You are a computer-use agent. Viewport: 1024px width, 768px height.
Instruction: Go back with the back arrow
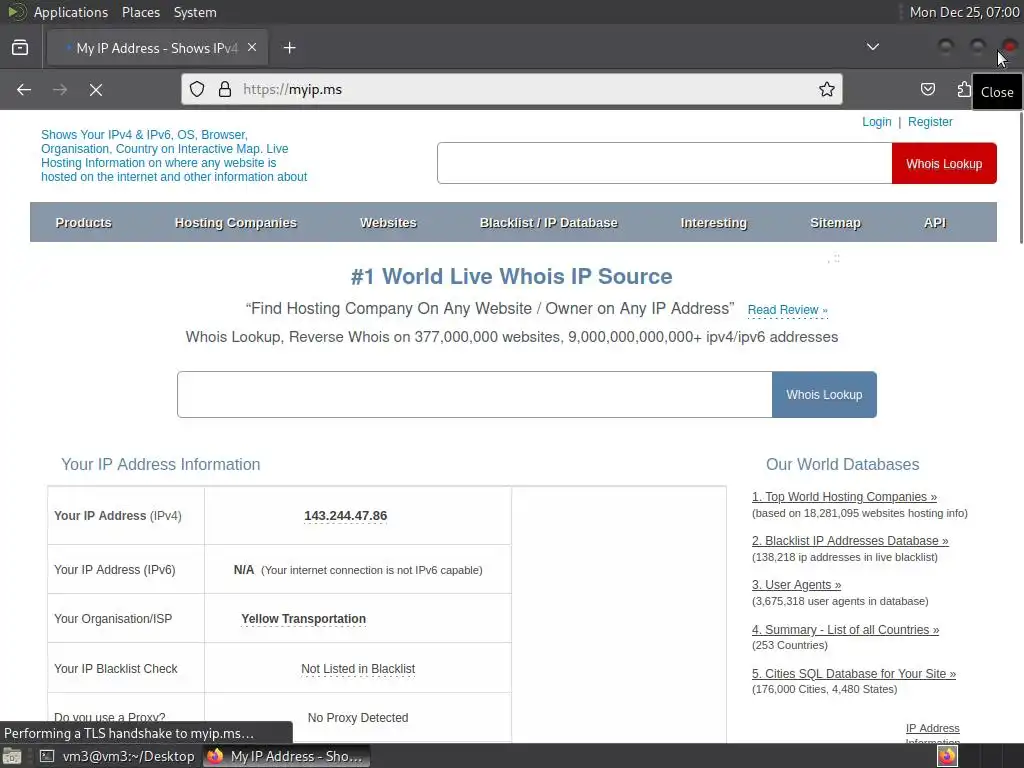[24, 89]
